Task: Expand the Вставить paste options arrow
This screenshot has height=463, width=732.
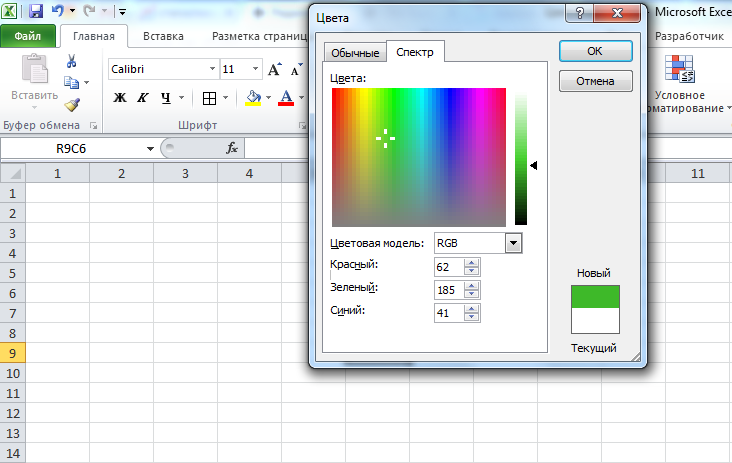Action: (35, 107)
